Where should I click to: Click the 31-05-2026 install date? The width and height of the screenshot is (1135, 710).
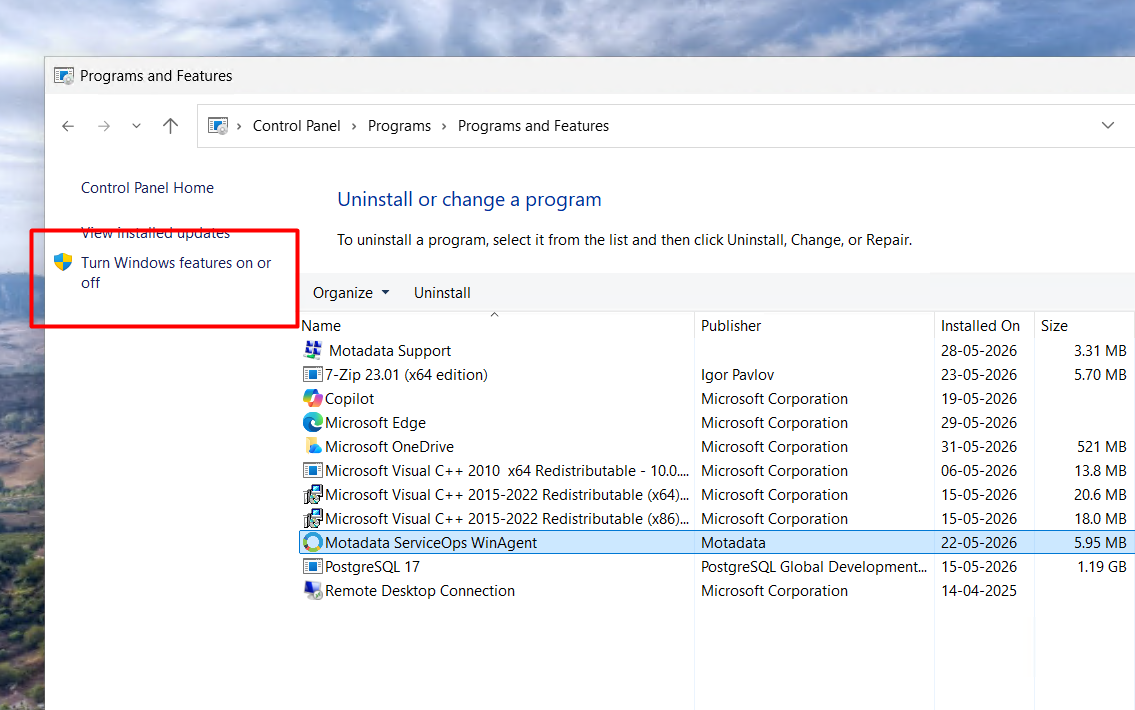pyautogui.click(x=979, y=447)
